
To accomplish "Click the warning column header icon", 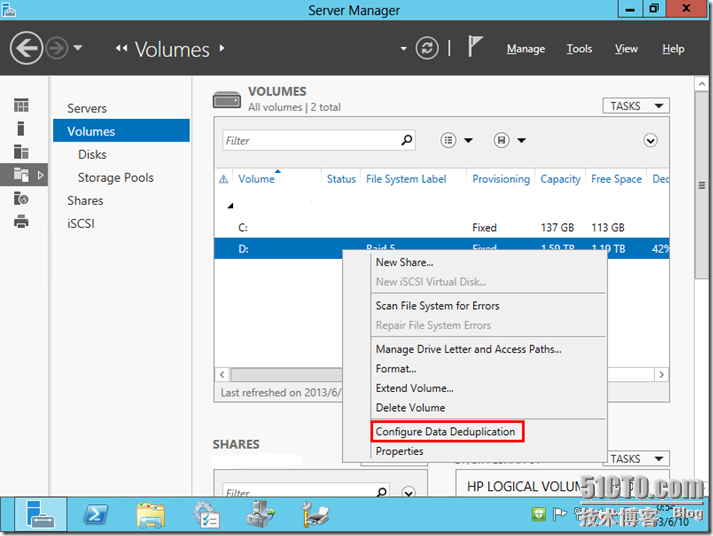I will (x=224, y=179).
